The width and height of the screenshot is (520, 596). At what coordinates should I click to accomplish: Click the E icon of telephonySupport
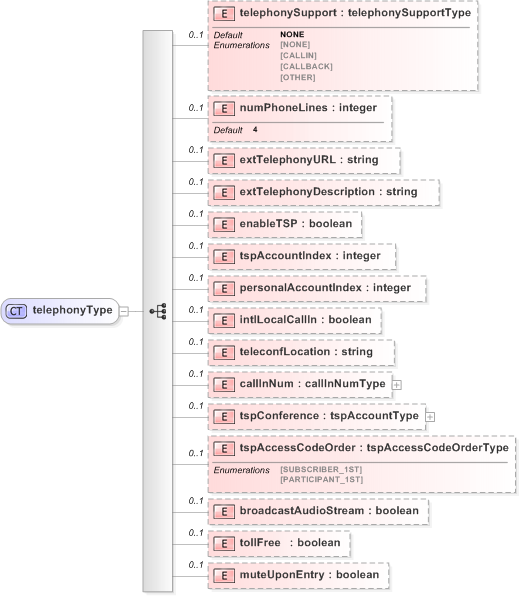224,14
